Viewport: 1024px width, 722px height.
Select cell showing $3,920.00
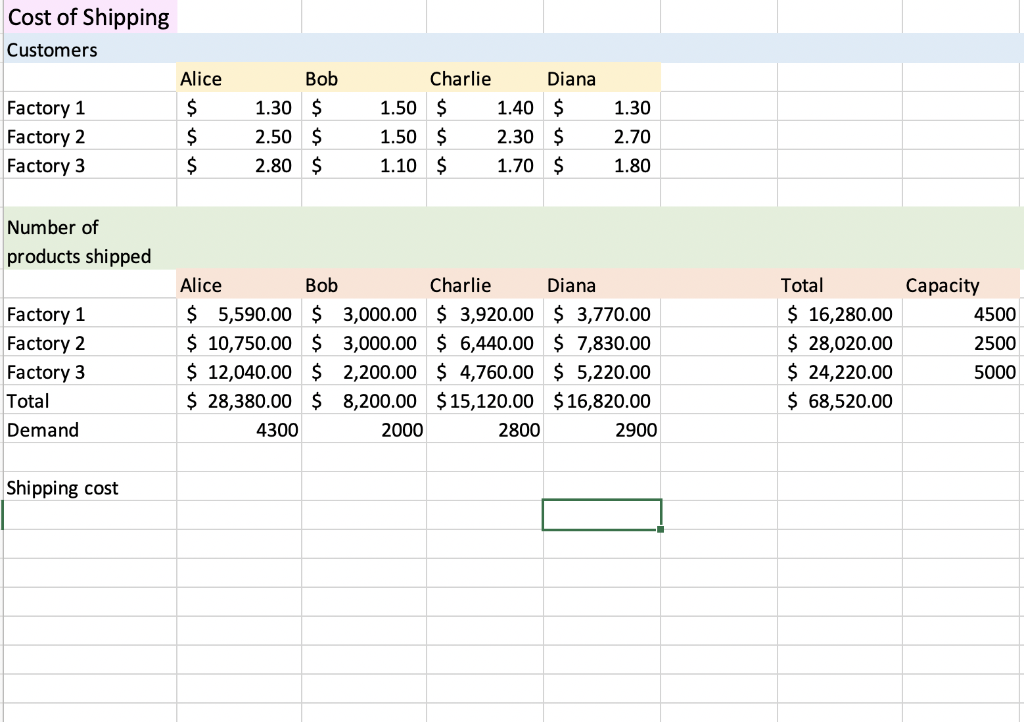click(485, 313)
